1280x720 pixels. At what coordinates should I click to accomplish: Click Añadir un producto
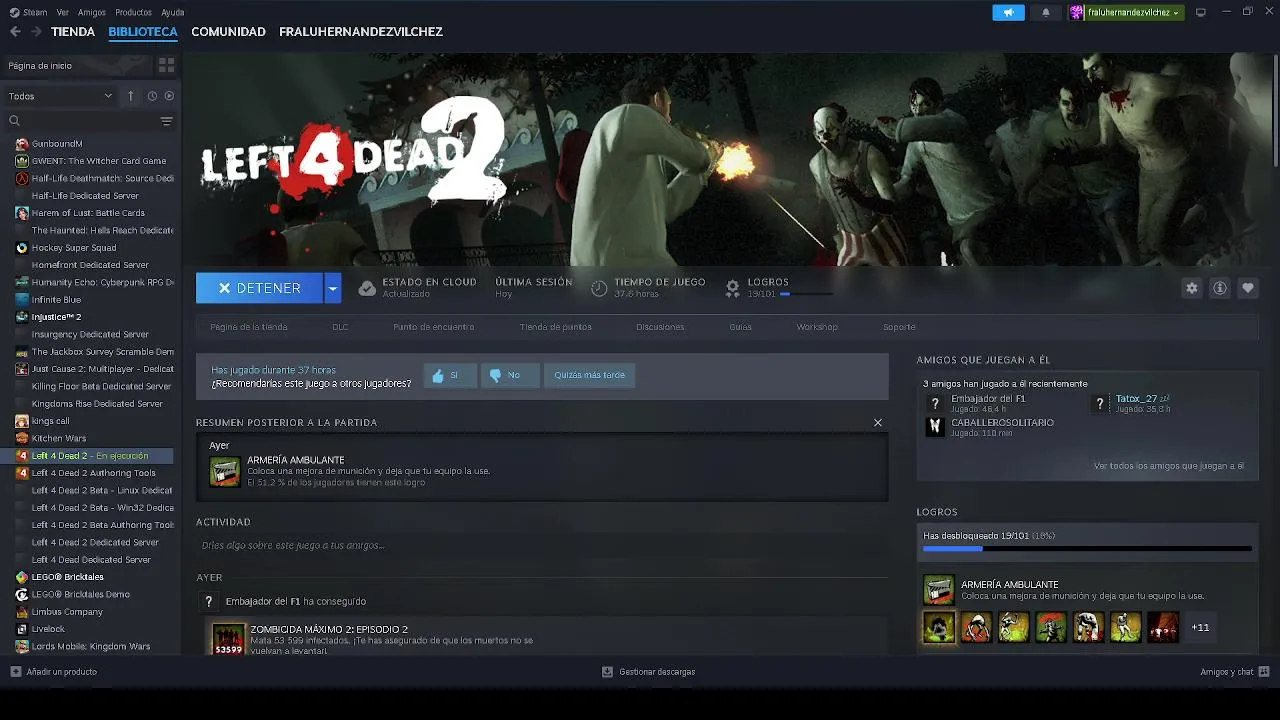click(54, 672)
